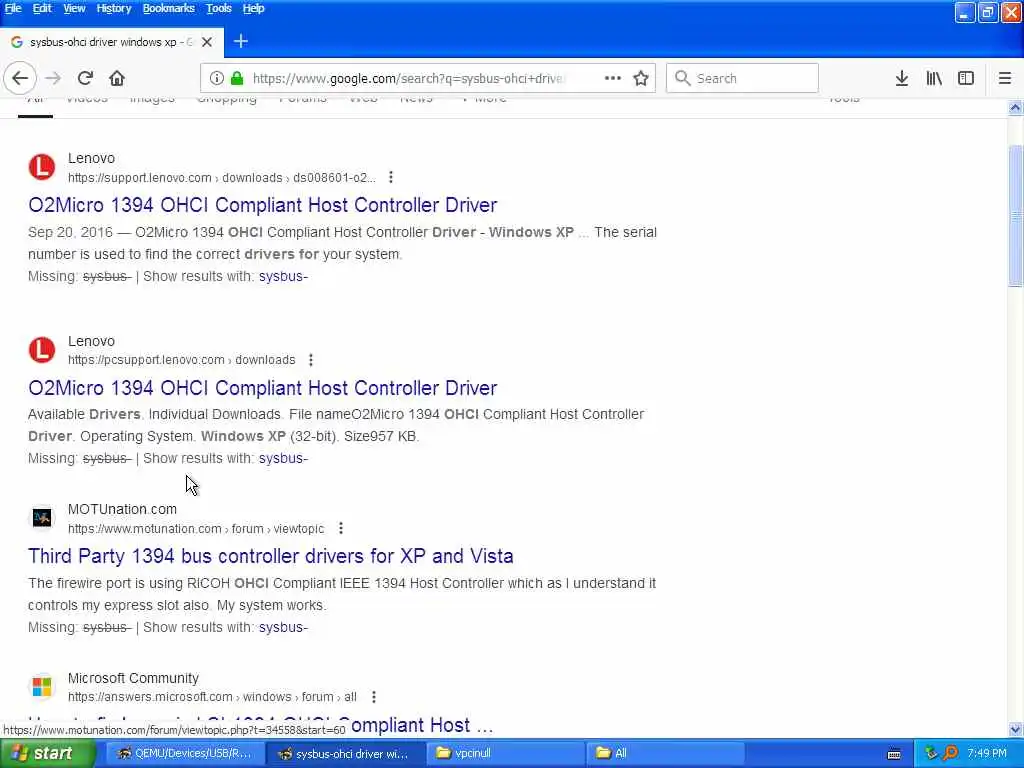Open the Bookmarks menu
This screenshot has height=768, width=1024.
[168, 8]
